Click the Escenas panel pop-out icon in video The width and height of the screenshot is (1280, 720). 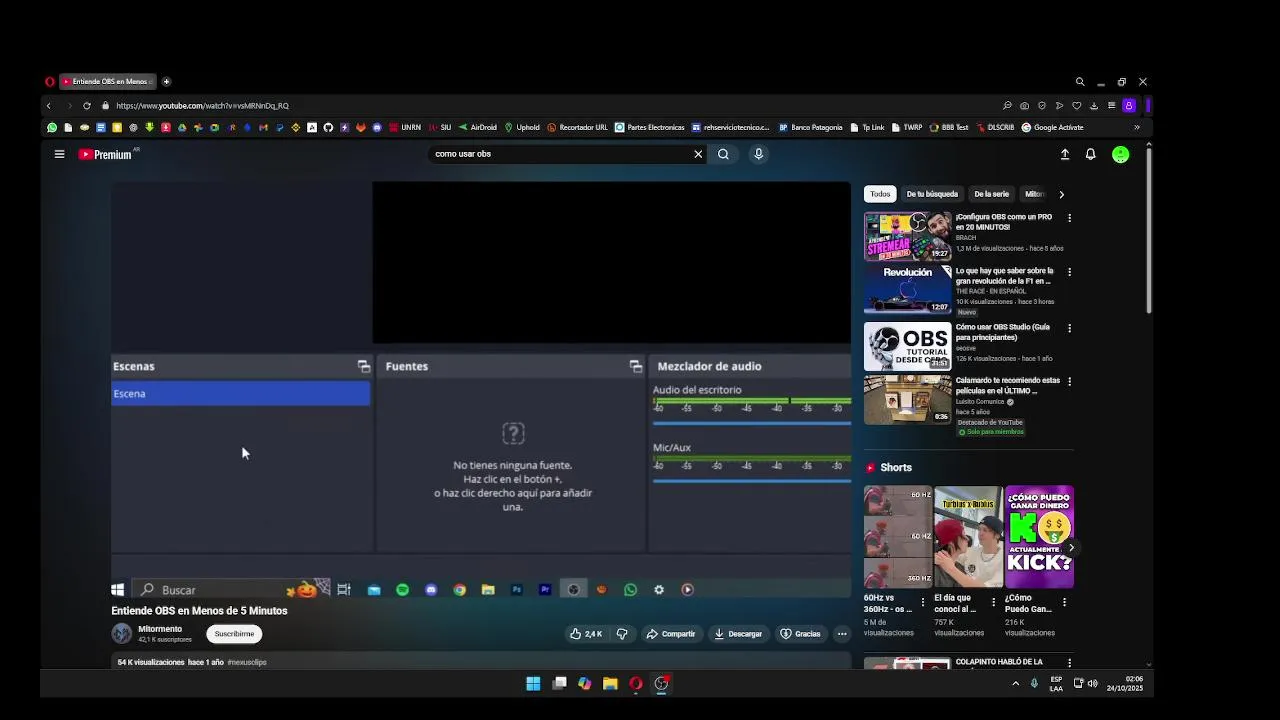364,367
